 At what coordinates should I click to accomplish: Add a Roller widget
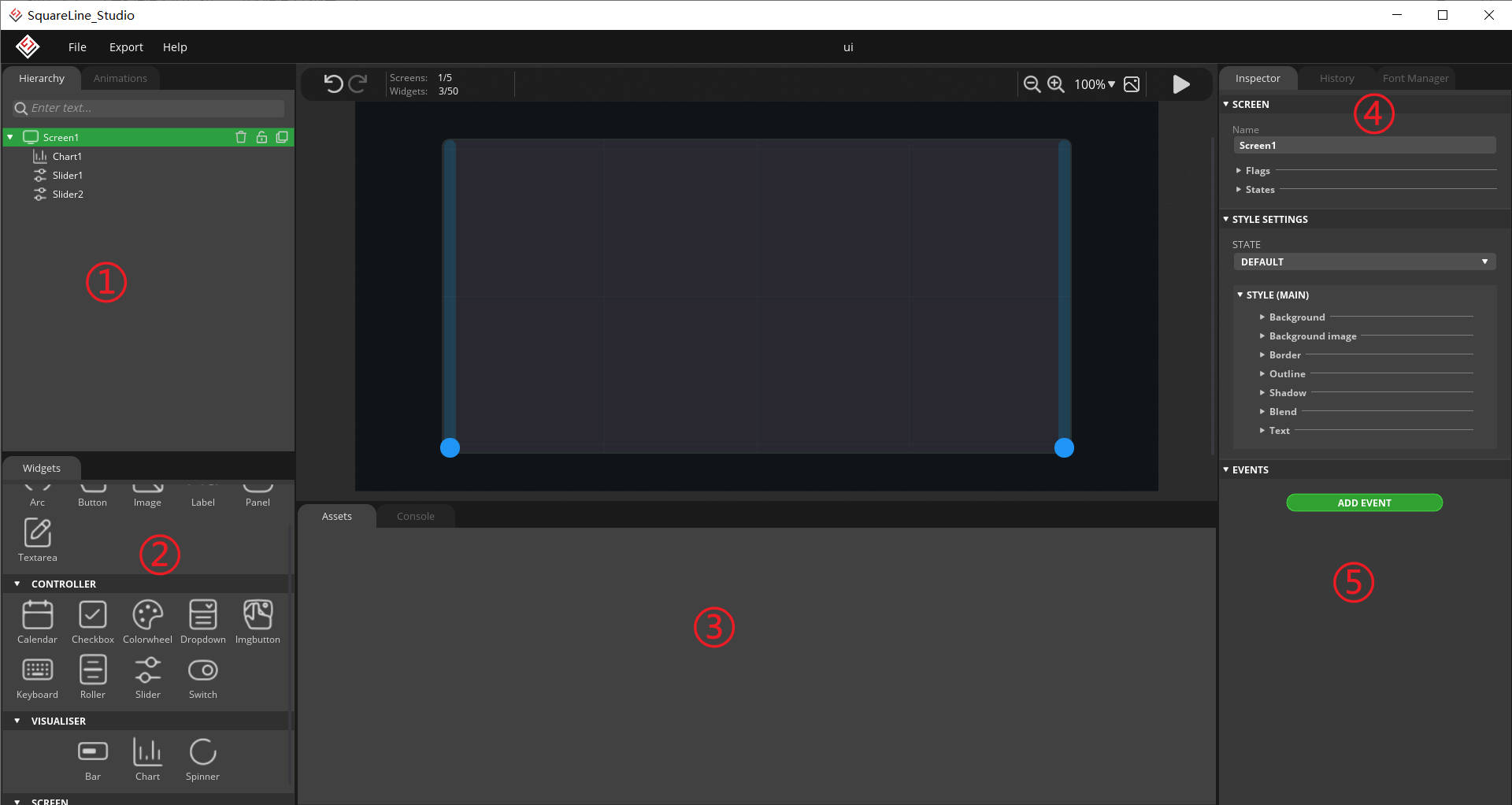93,677
